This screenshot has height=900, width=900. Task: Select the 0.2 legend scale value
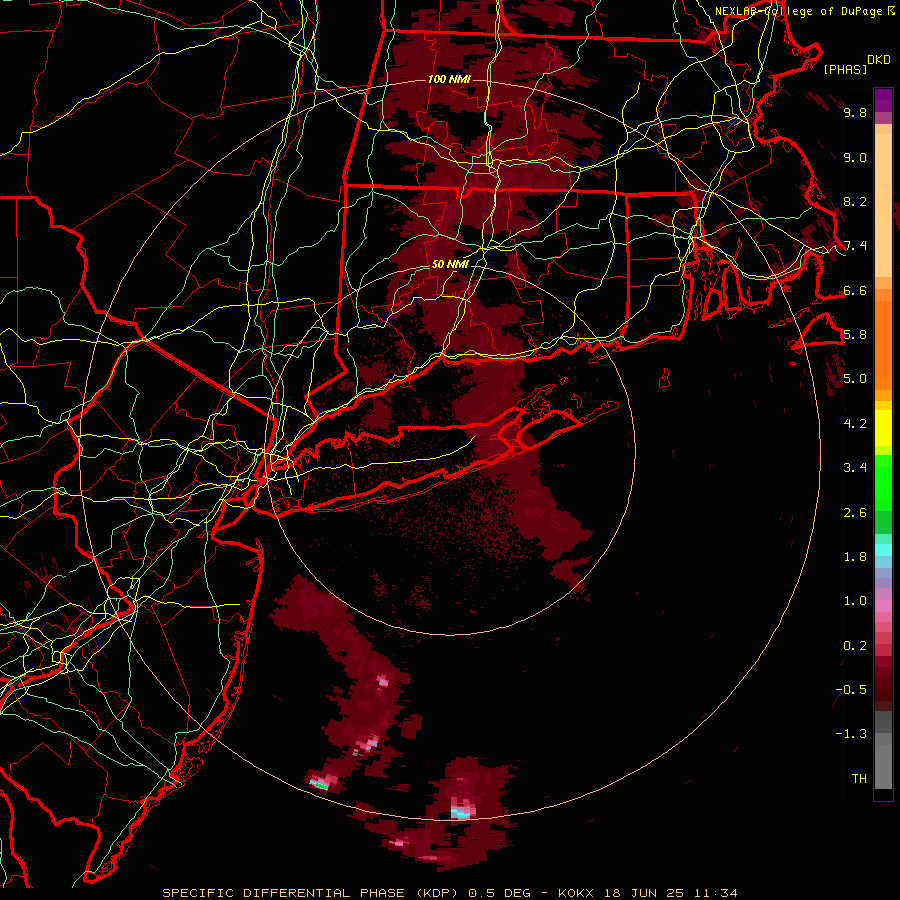855,646
